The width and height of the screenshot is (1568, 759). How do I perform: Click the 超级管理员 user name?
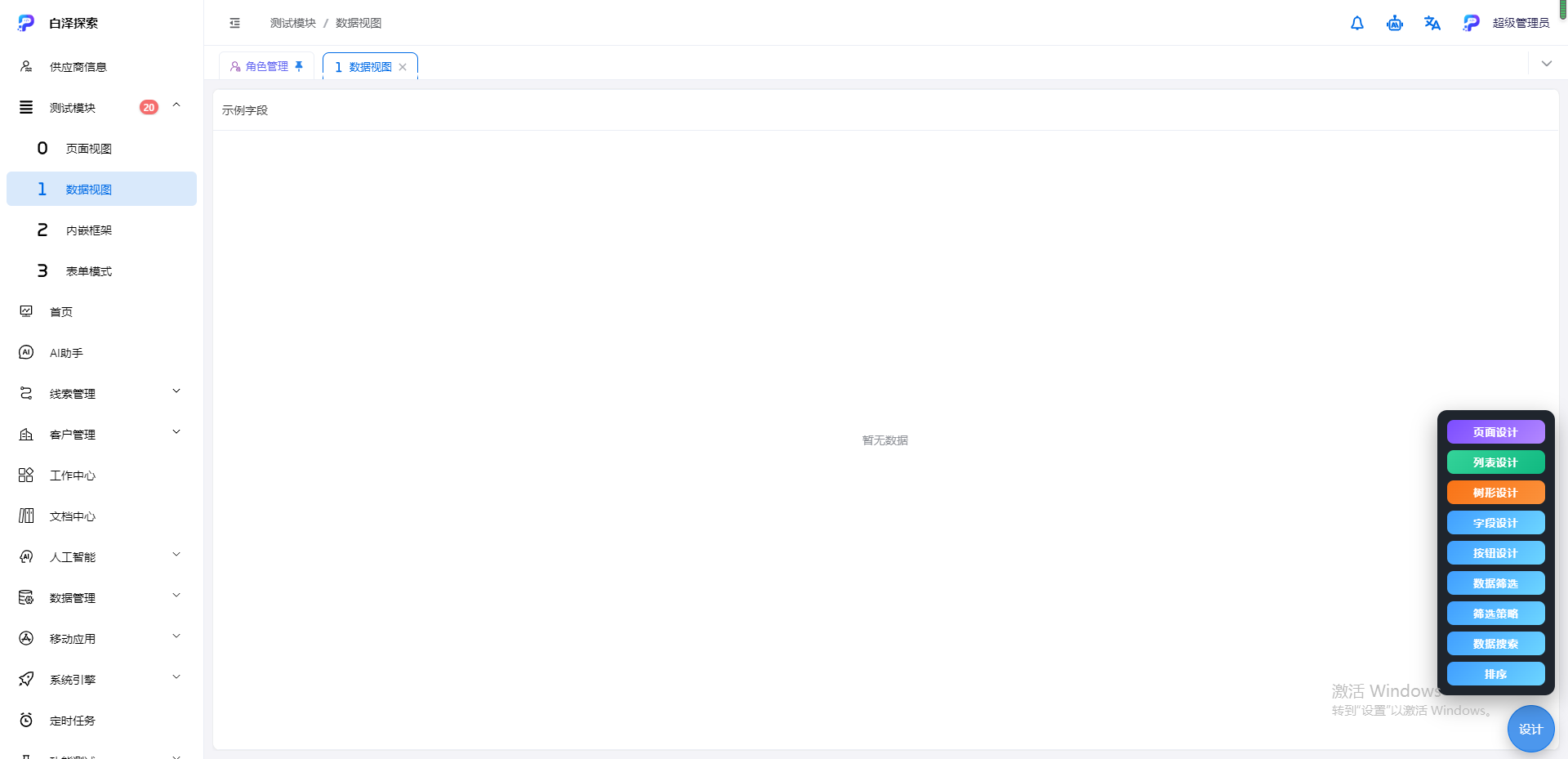(1521, 23)
